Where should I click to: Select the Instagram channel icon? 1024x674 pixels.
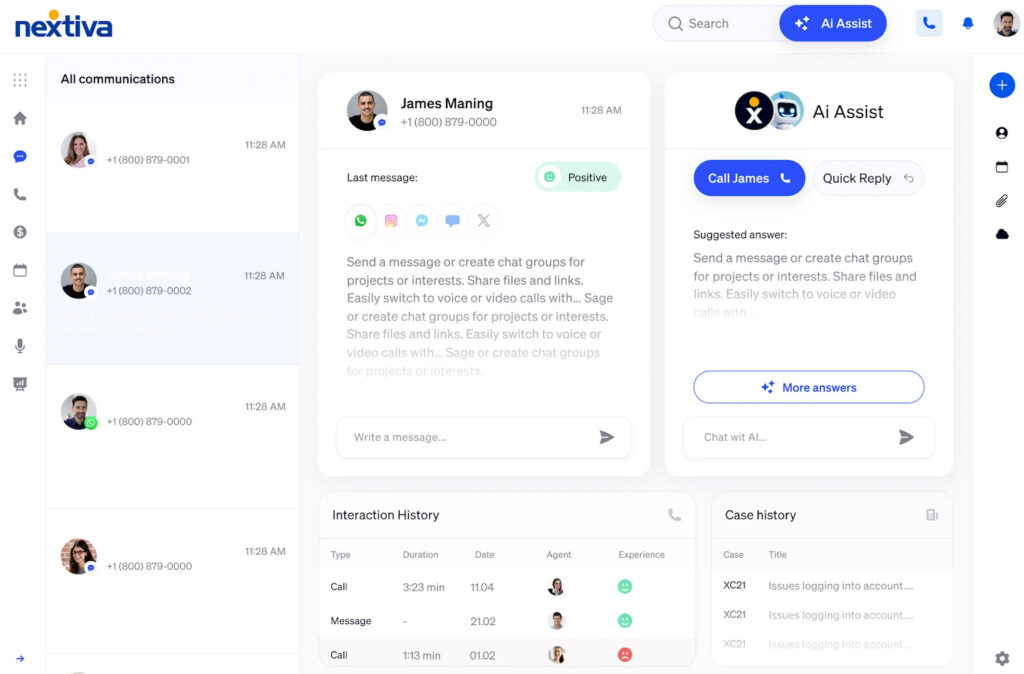[x=391, y=221]
